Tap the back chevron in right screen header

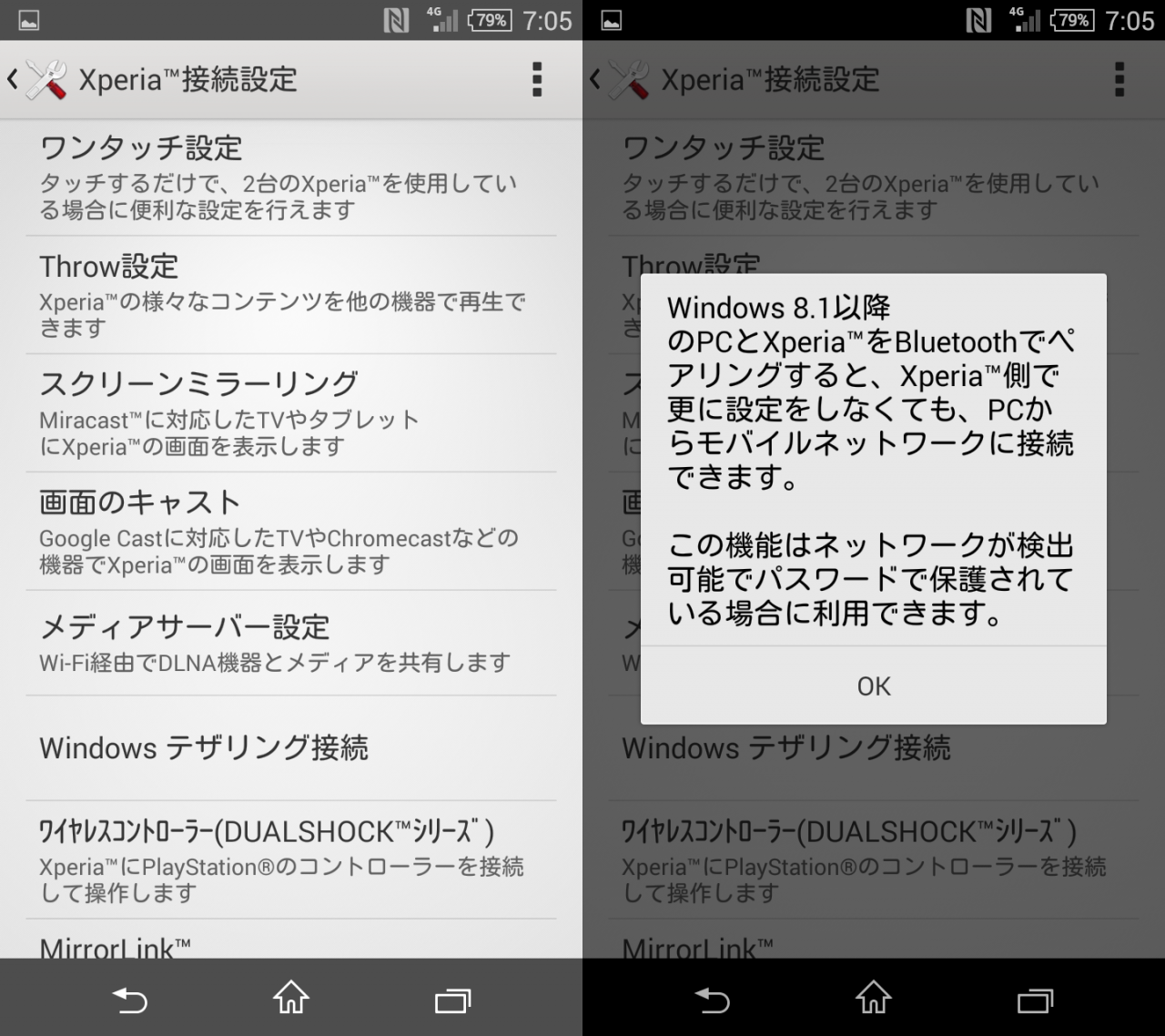[595, 79]
